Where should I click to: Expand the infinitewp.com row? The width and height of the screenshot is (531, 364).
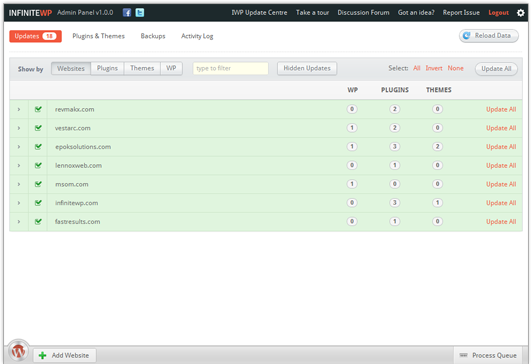(x=19, y=203)
